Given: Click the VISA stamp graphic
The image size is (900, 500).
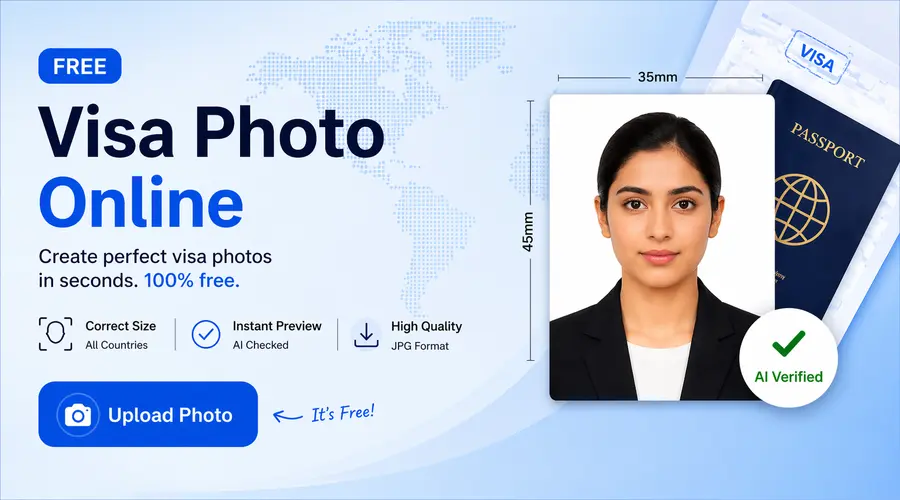Looking at the screenshot, I should click(x=817, y=57).
